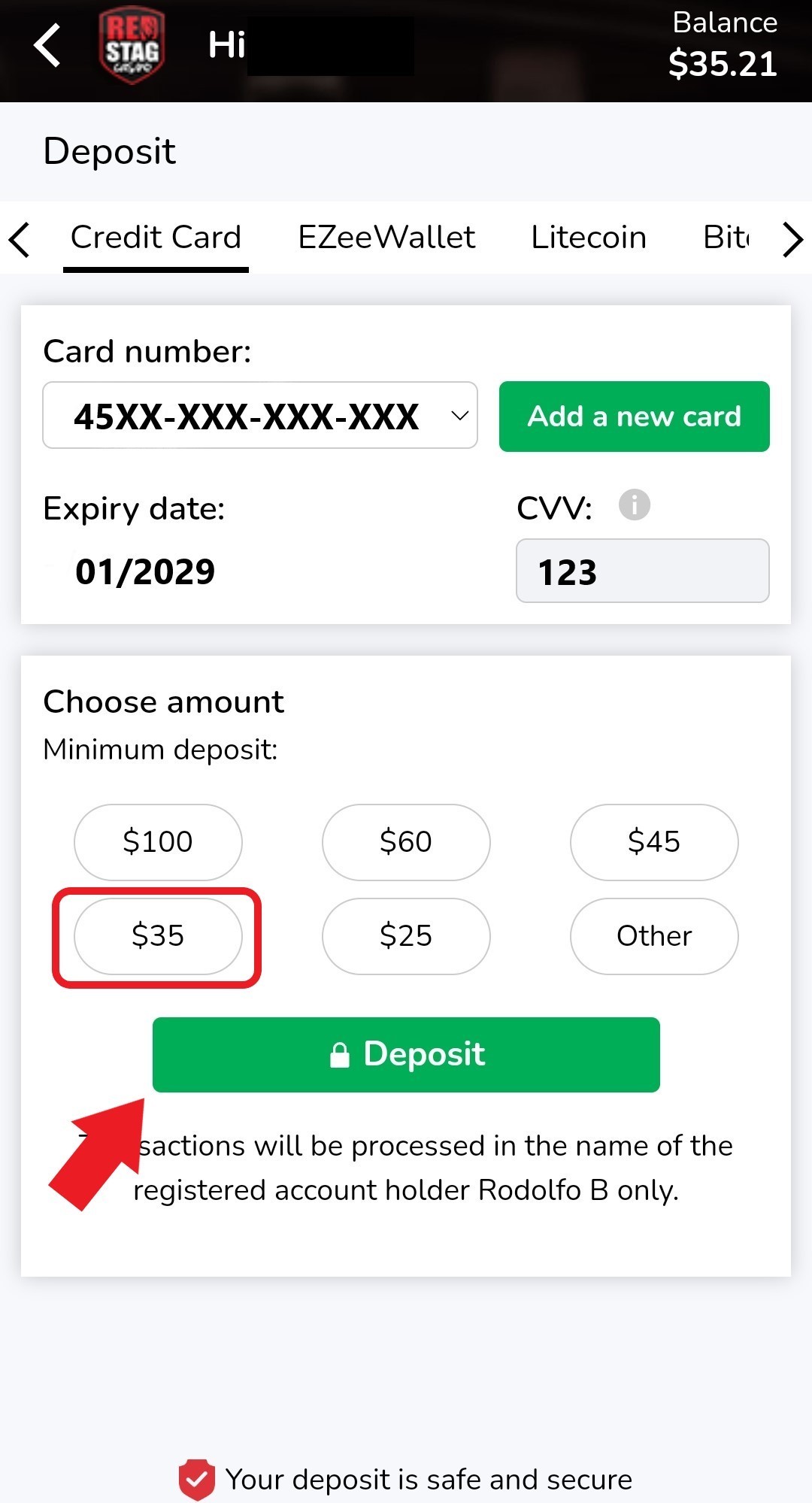The height and width of the screenshot is (1503, 812).
Task: Select the $100 deposit amount
Action: click(x=158, y=841)
